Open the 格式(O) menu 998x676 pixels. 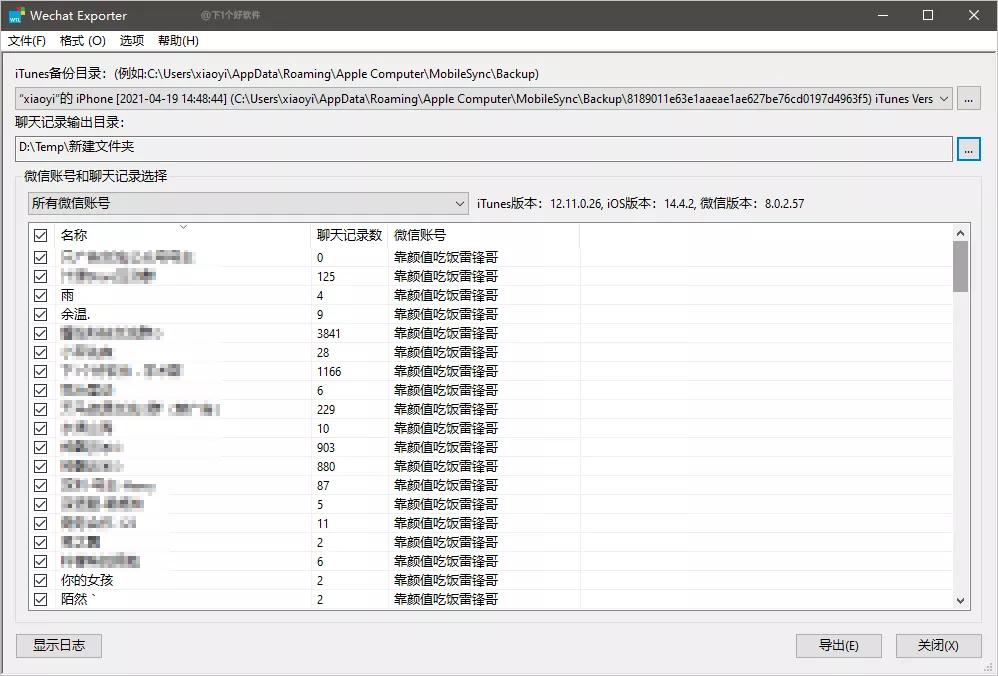(x=82, y=41)
